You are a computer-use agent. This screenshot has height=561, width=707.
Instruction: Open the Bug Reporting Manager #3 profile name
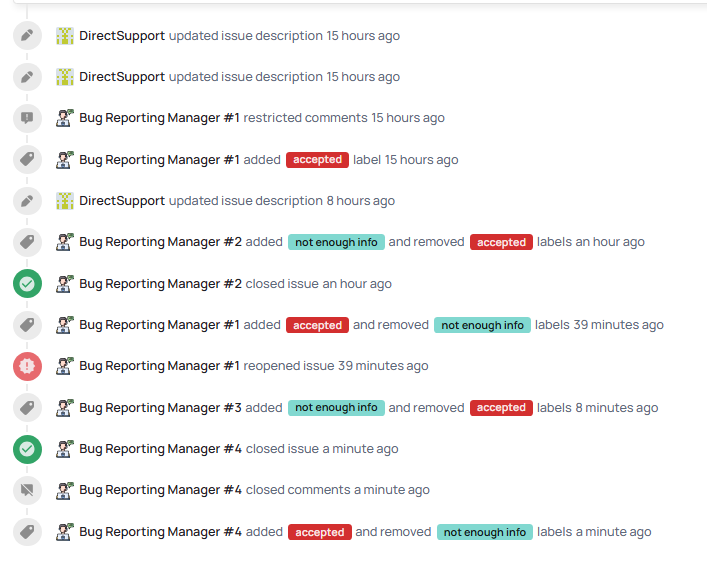[159, 408]
